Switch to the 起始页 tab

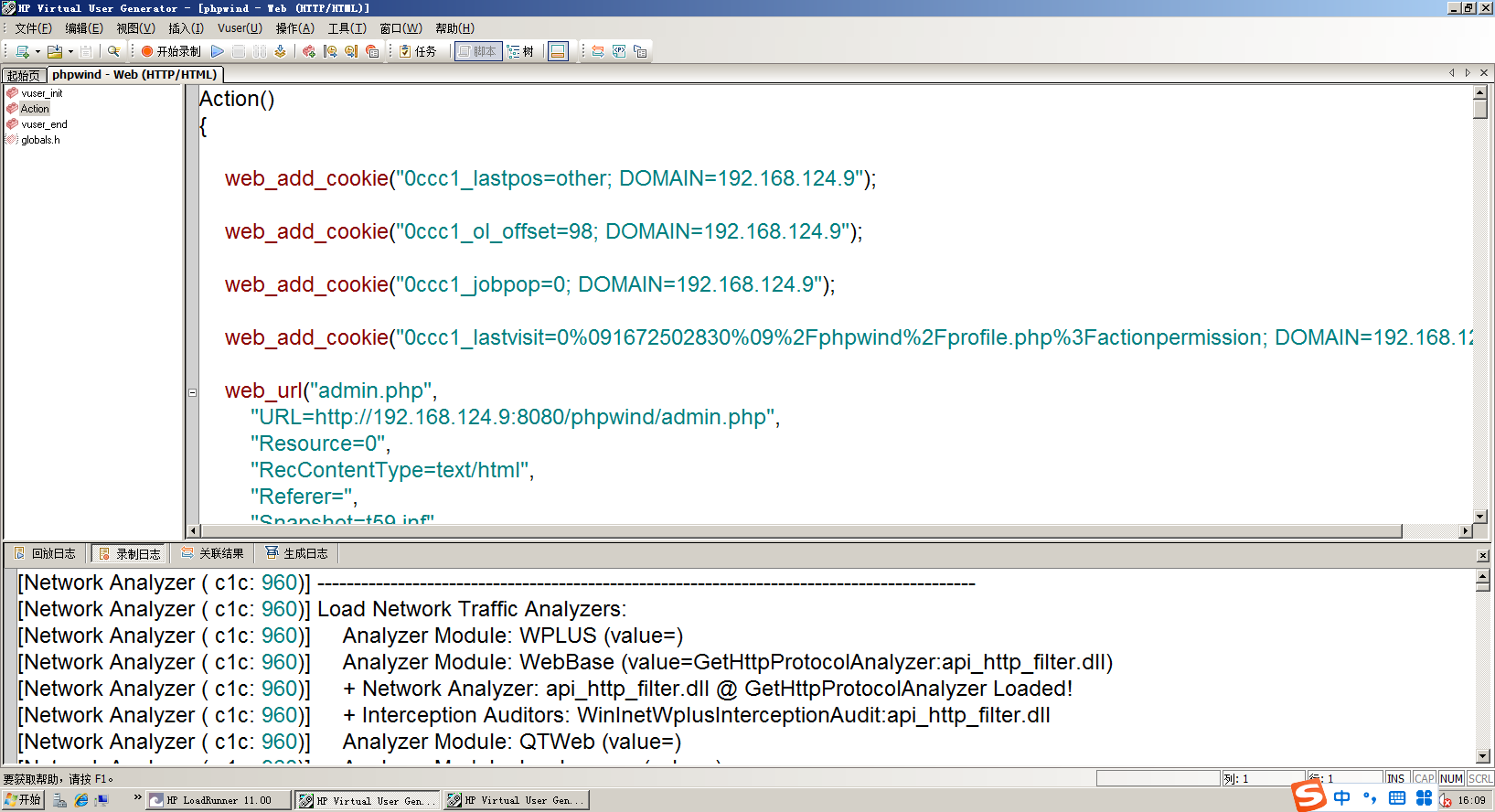coord(24,75)
